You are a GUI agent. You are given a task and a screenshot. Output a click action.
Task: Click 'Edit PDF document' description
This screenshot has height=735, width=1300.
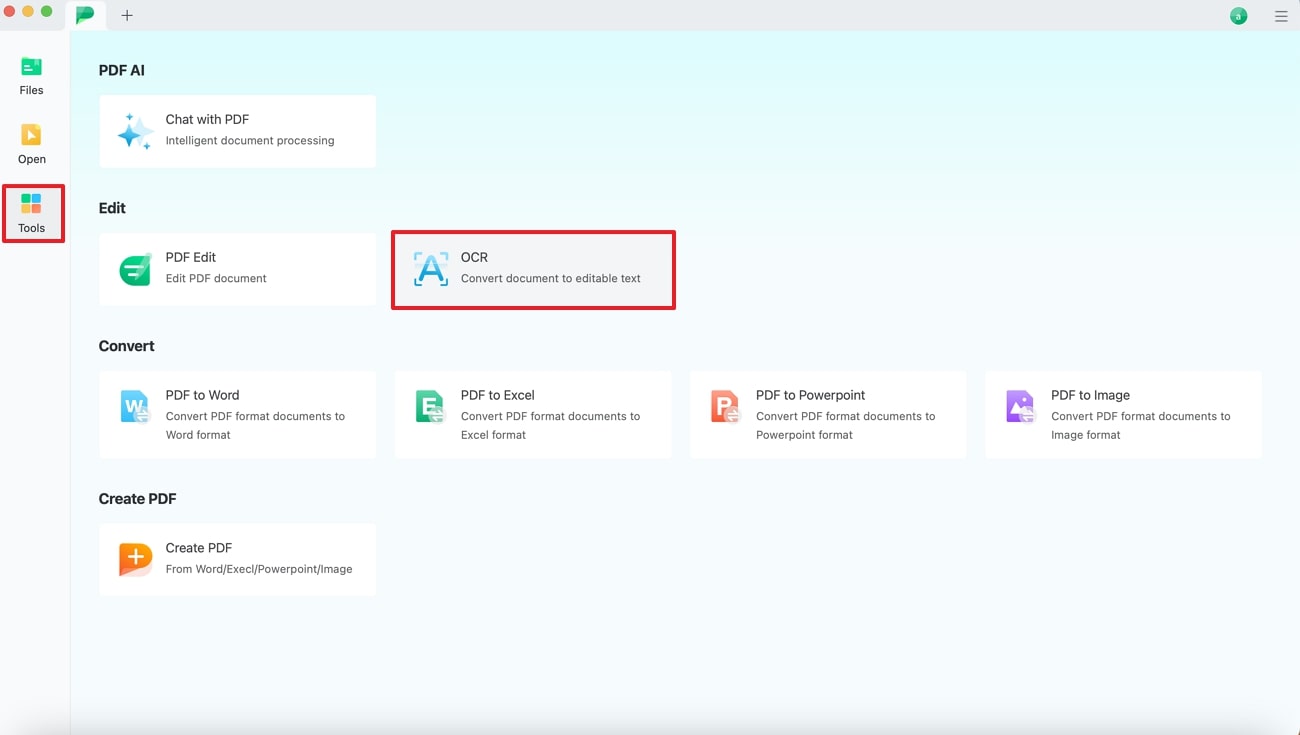pyautogui.click(x=216, y=279)
